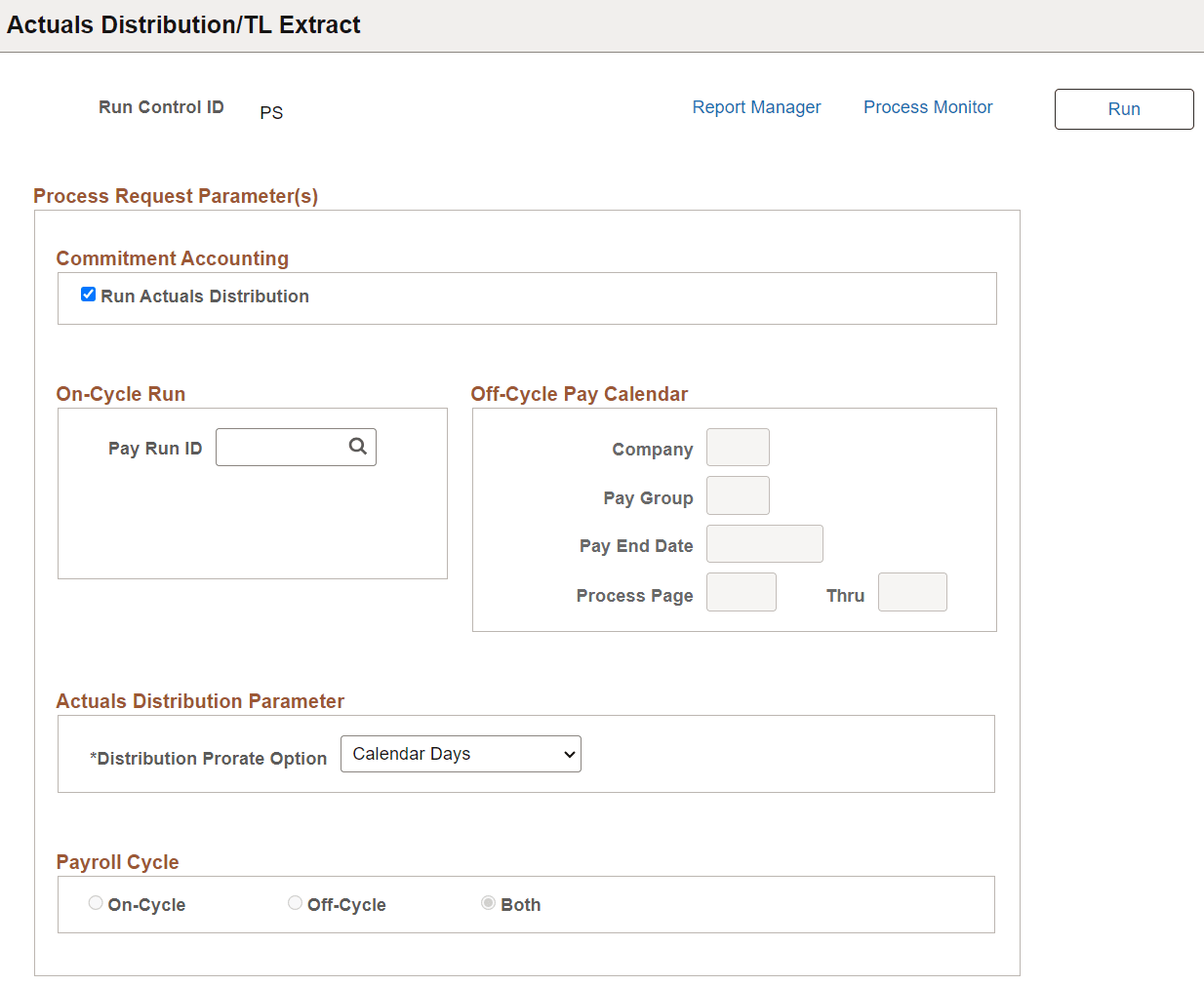1204x986 pixels.
Task: Click the Run button
Action: pos(1123,108)
